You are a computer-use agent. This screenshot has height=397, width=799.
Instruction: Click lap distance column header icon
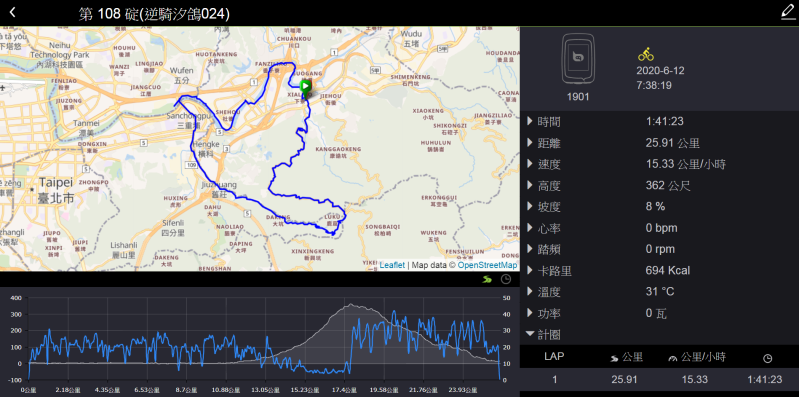614,358
